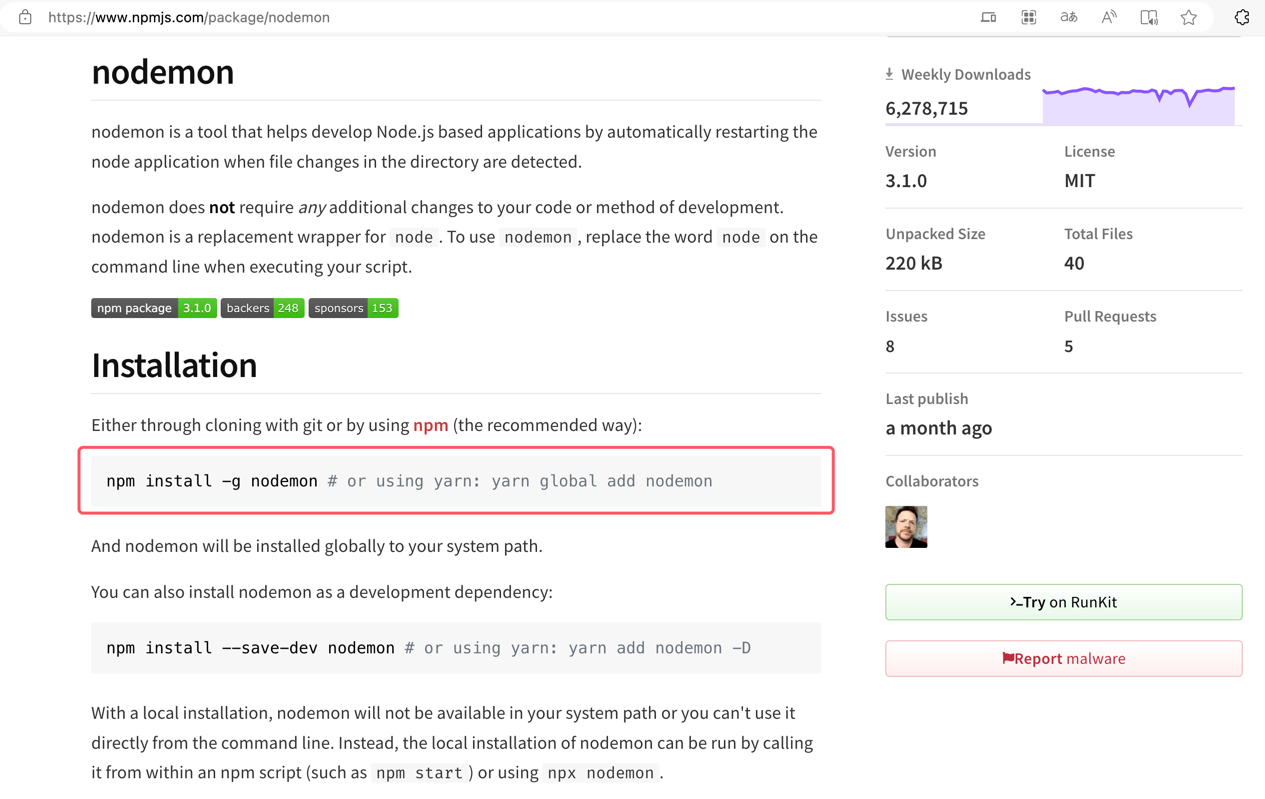Screen dimensions: 1265x799
Task: Click the 'a month ago' publish date
Action: 939,428
